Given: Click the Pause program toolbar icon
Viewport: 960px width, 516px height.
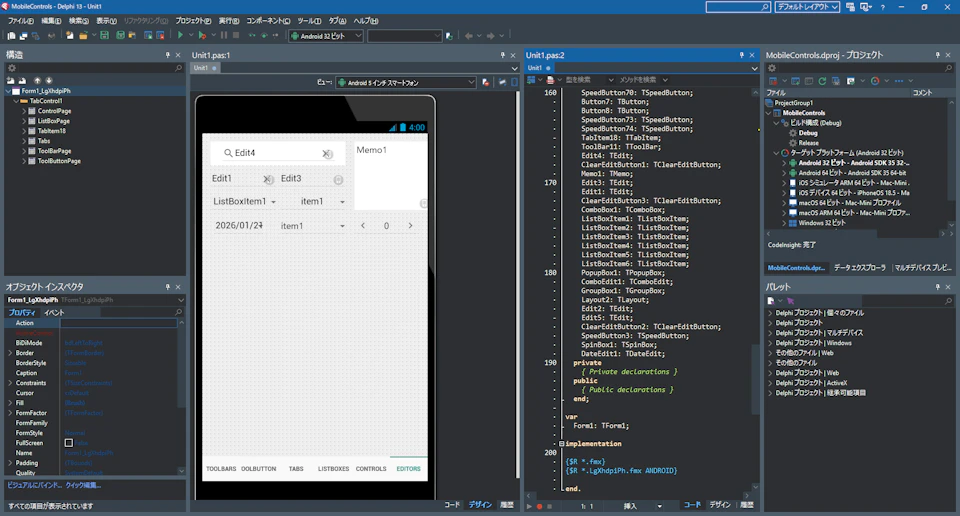Looking at the screenshot, I should [223, 36].
